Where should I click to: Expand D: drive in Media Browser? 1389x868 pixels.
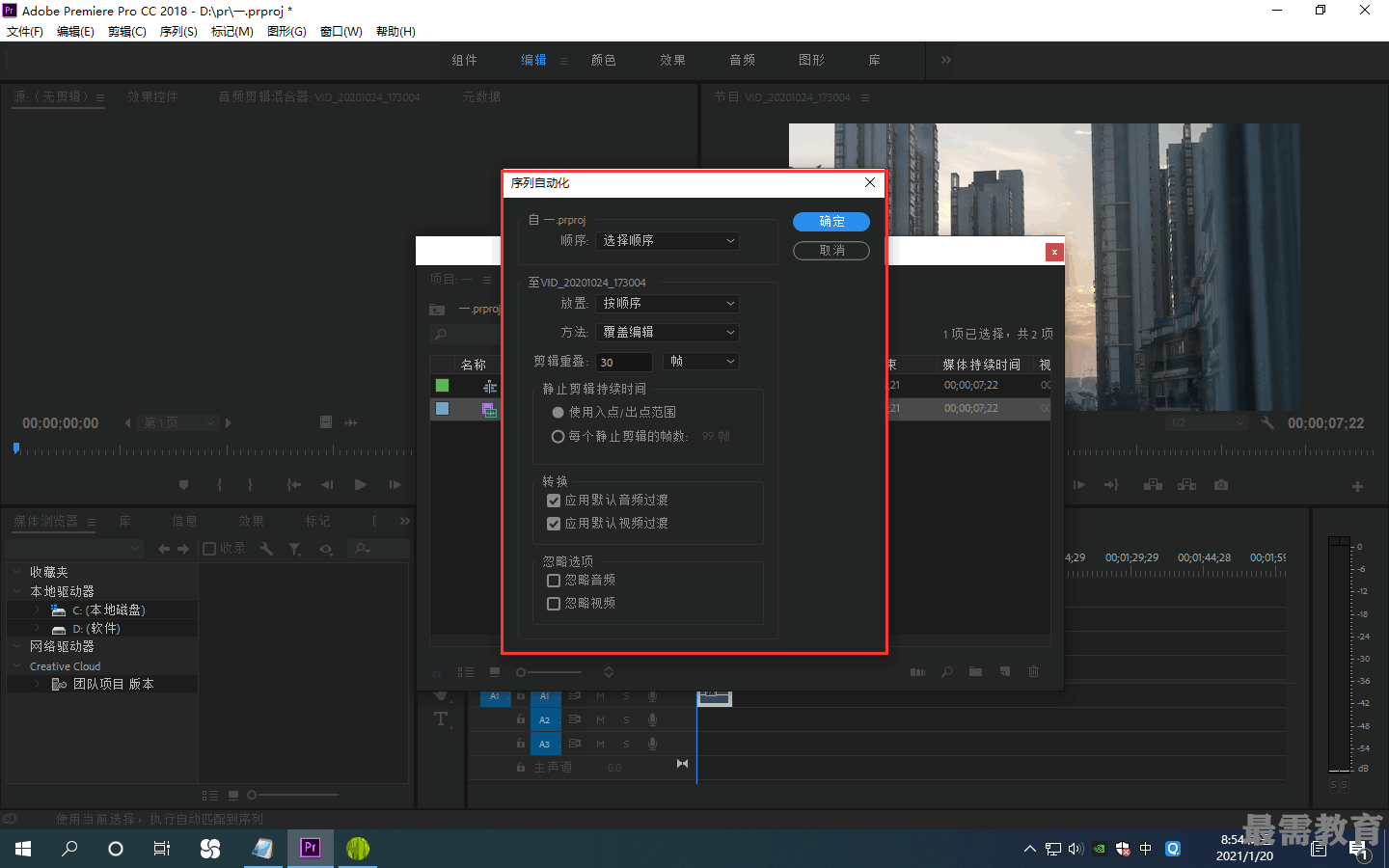point(37,628)
